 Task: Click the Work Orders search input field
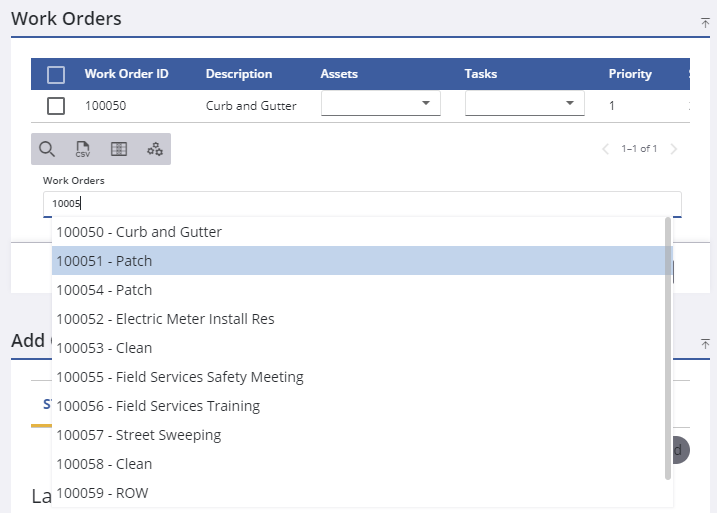click(360, 203)
